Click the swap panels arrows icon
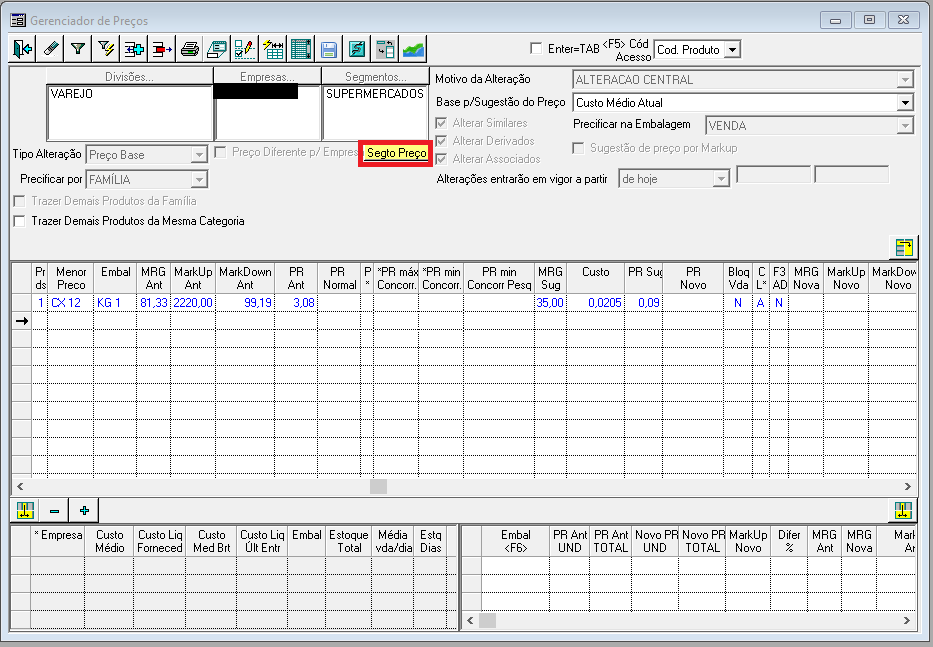 385,49
